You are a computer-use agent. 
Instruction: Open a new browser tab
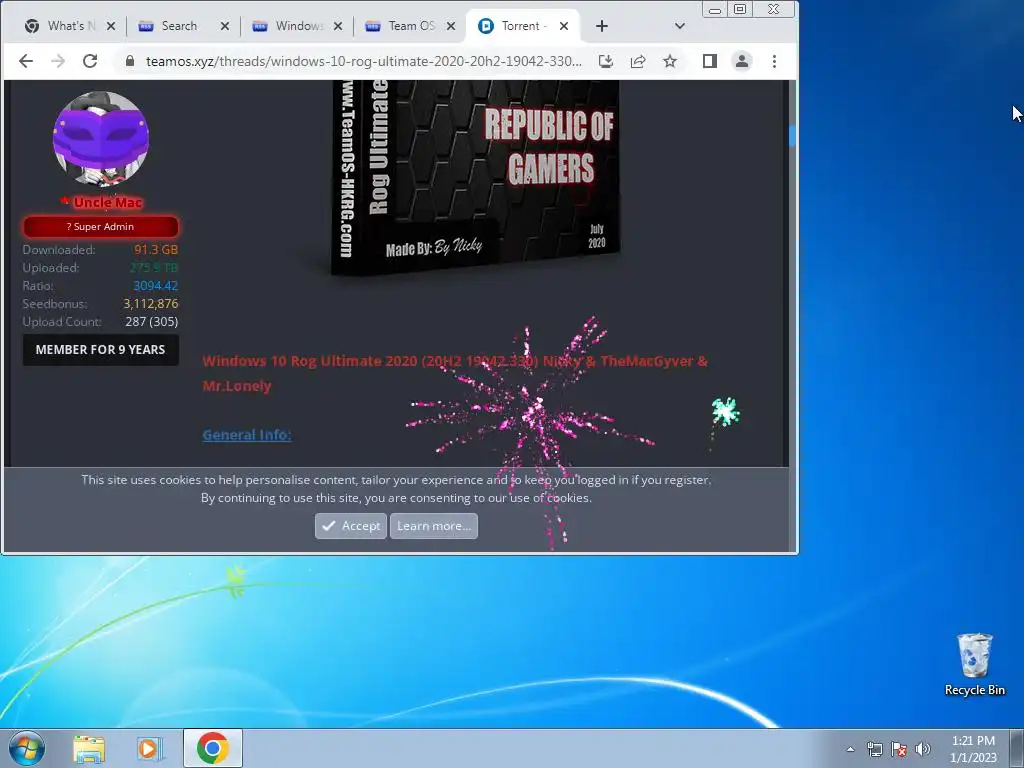pyautogui.click(x=601, y=26)
